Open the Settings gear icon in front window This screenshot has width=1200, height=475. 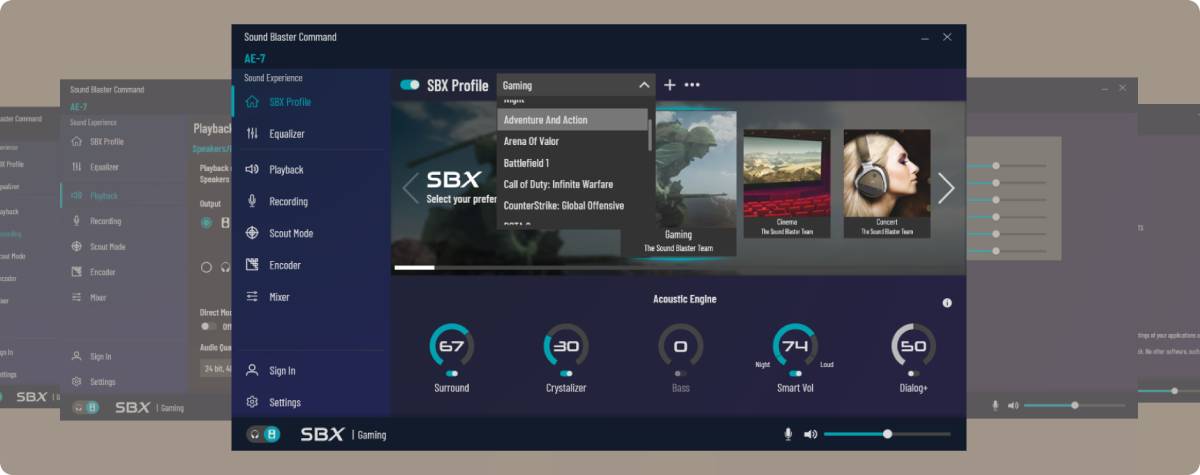click(x=252, y=402)
